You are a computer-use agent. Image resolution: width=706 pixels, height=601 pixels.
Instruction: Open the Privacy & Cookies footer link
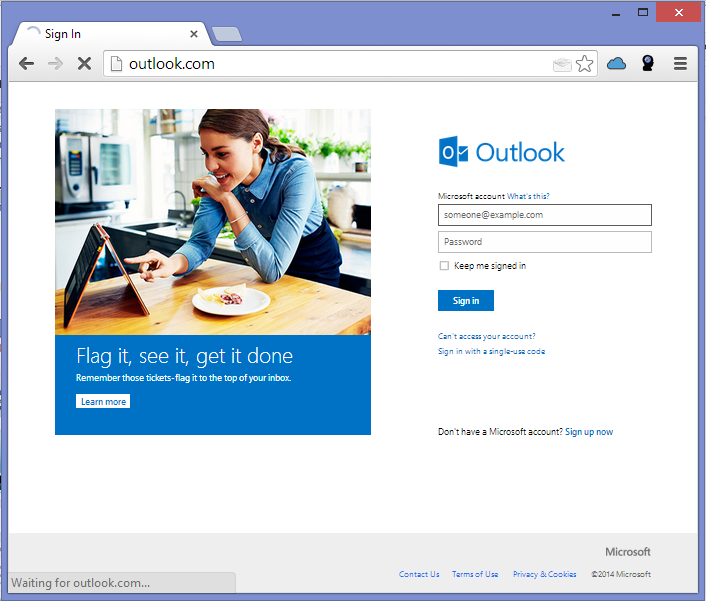(x=545, y=574)
